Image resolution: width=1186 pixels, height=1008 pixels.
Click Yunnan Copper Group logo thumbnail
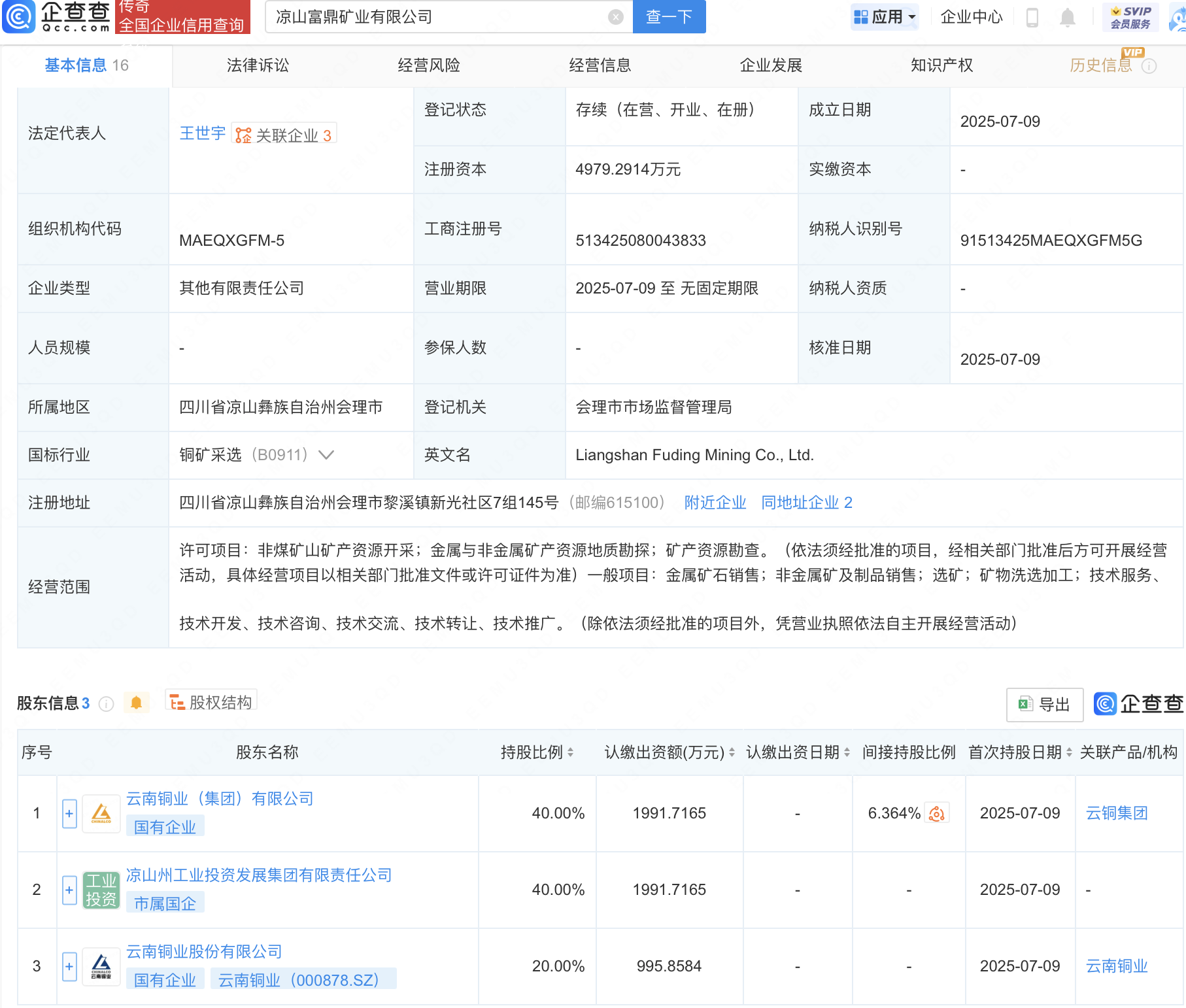tap(101, 814)
